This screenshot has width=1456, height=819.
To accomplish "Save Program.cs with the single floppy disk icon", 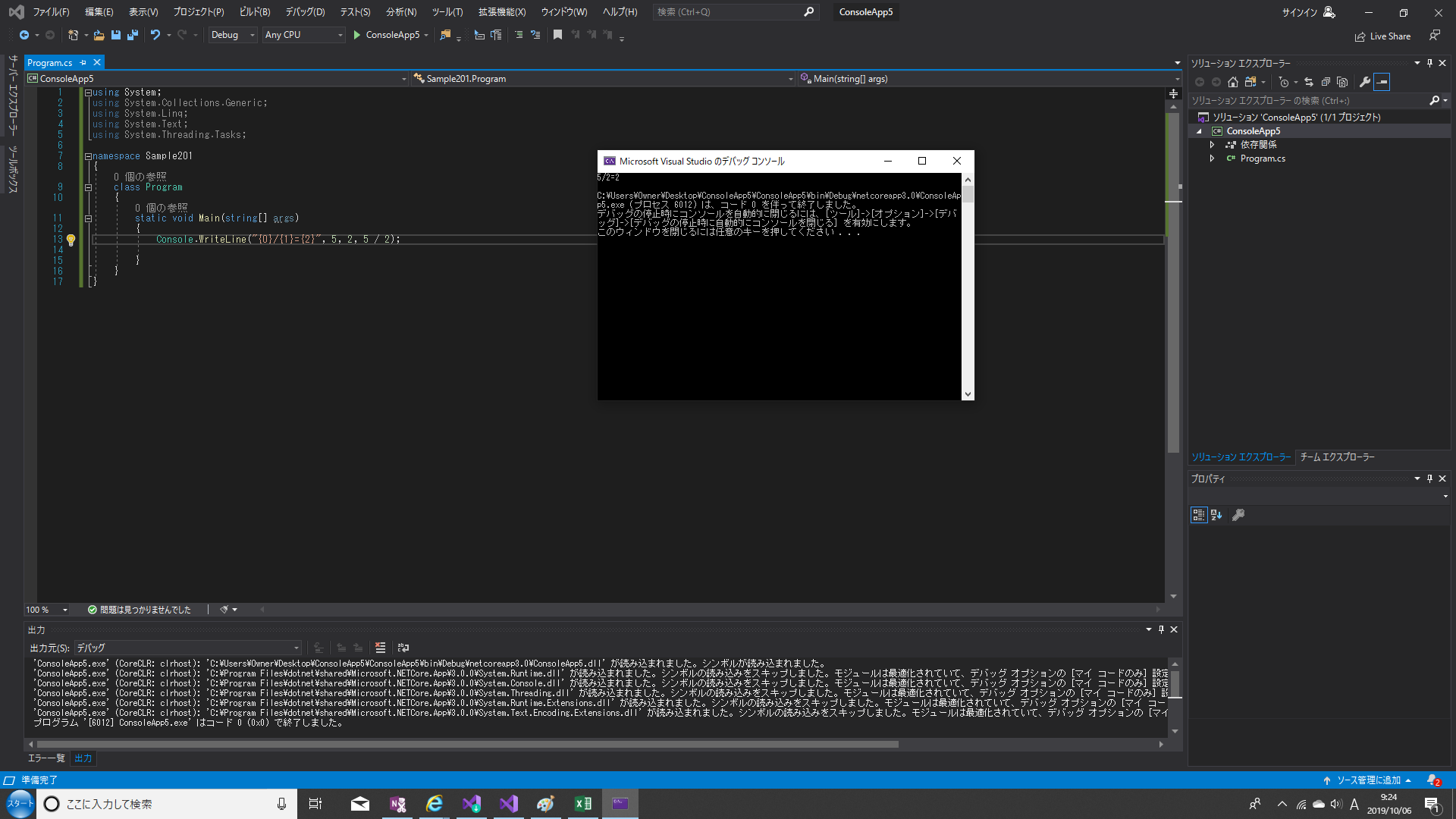I will [116, 35].
